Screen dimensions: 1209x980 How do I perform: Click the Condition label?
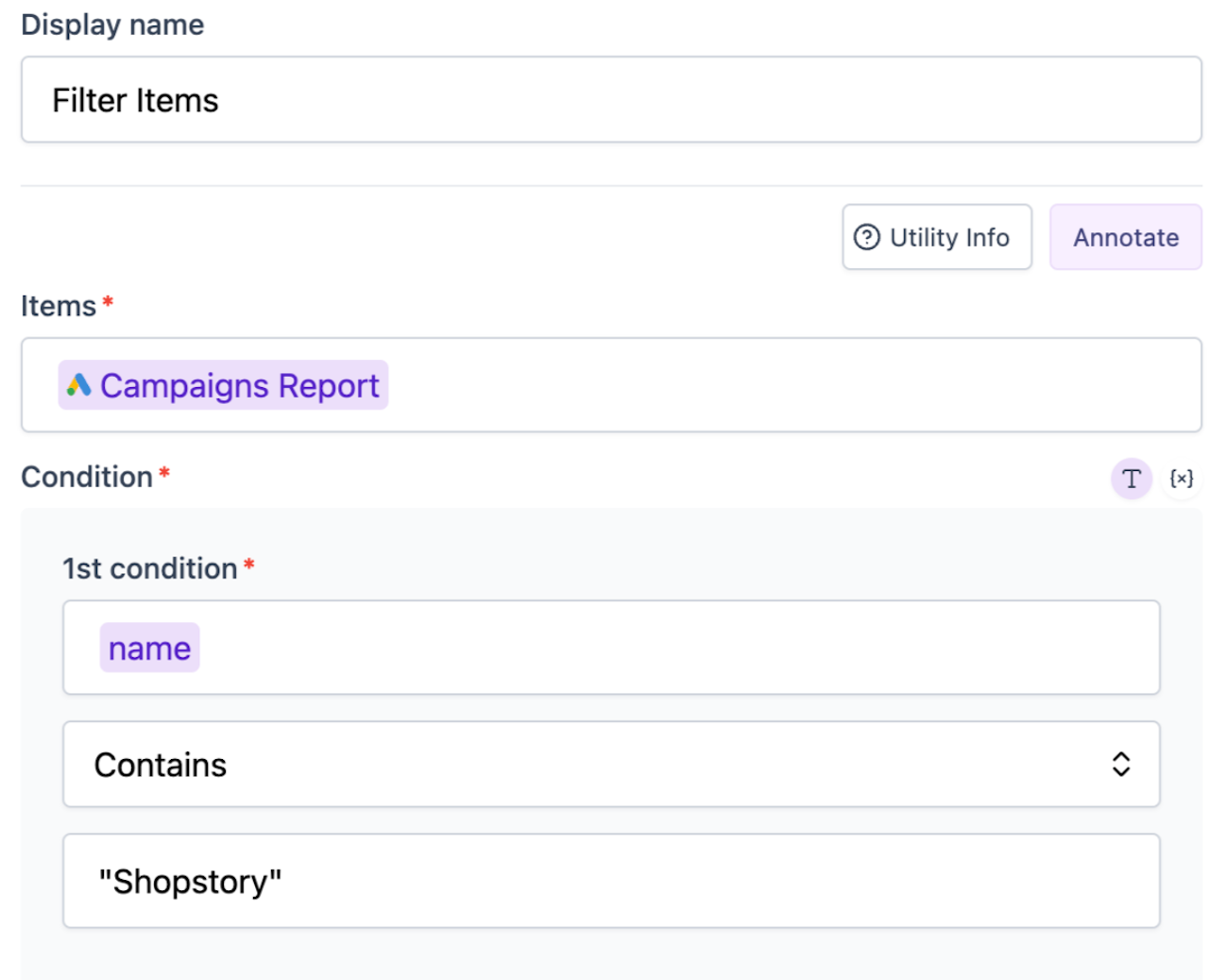click(x=87, y=477)
